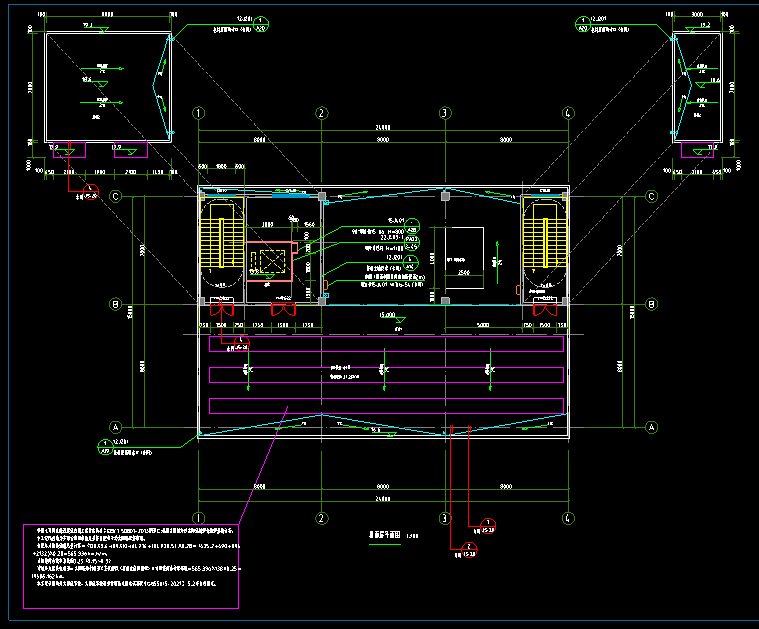This screenshot has width=759, height=629.
Task: Click the bottom grid axis bubble 2
Action: tap(321, 518)
